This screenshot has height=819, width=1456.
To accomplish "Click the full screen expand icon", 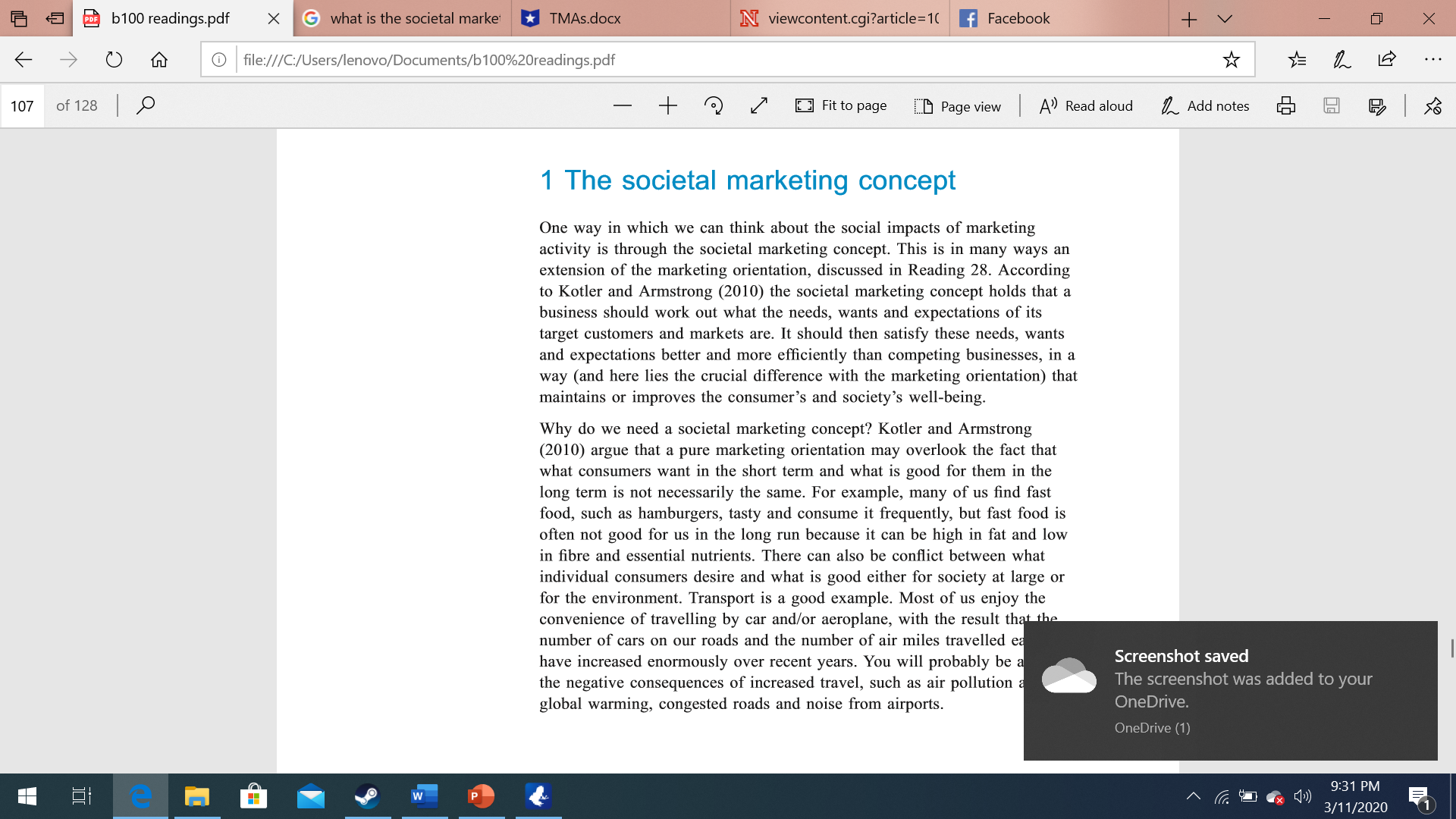I will [759, 105].
